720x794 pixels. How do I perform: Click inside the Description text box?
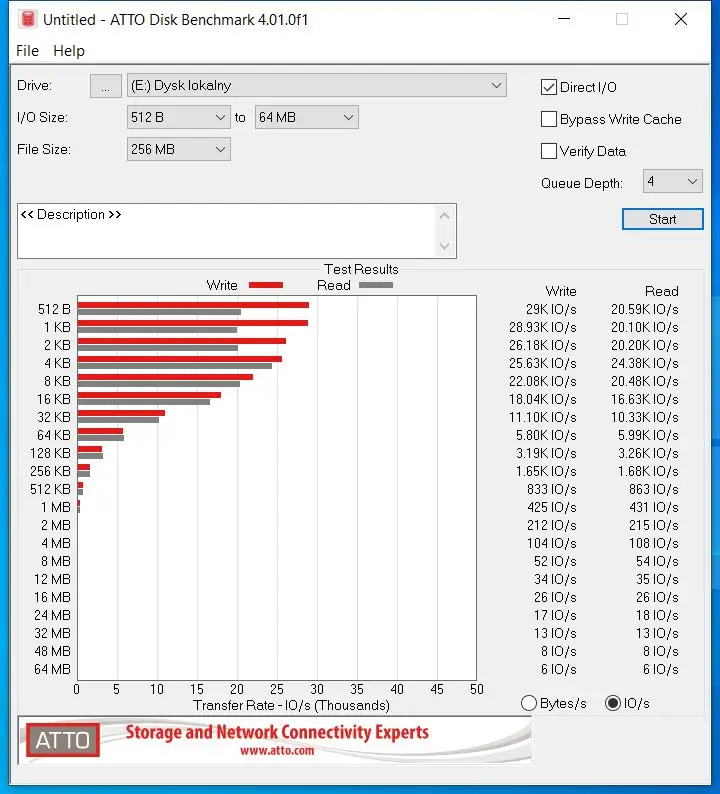pos(227,231)
